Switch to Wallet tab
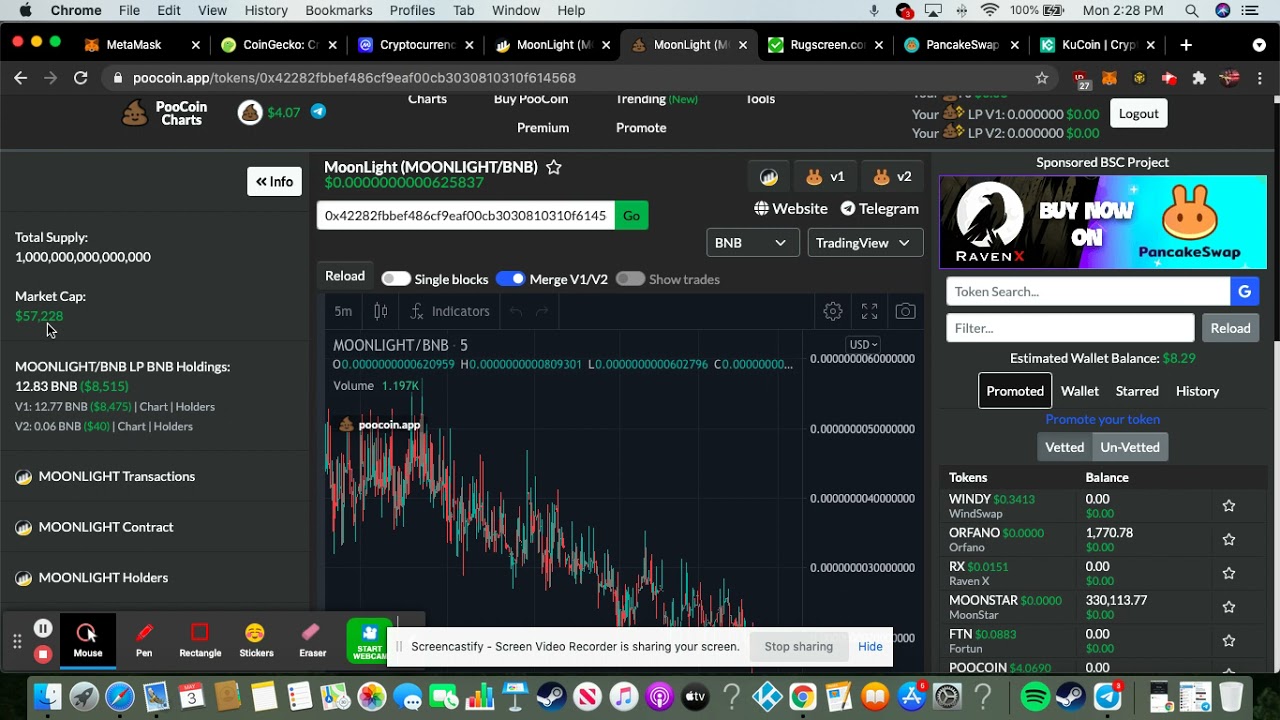Image resolution: width=1280 pixels, height=720 pixels. click(1080, 391)
